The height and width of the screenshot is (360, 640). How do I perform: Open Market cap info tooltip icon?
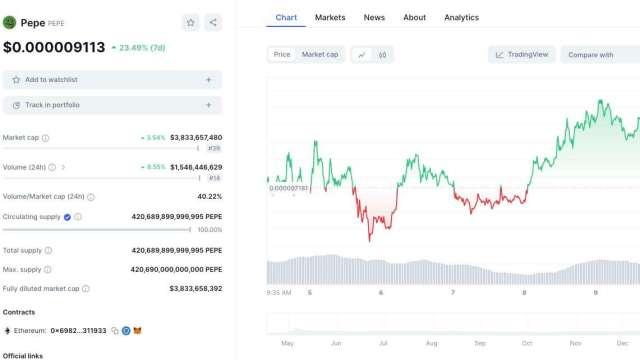(x=46, y=138)
